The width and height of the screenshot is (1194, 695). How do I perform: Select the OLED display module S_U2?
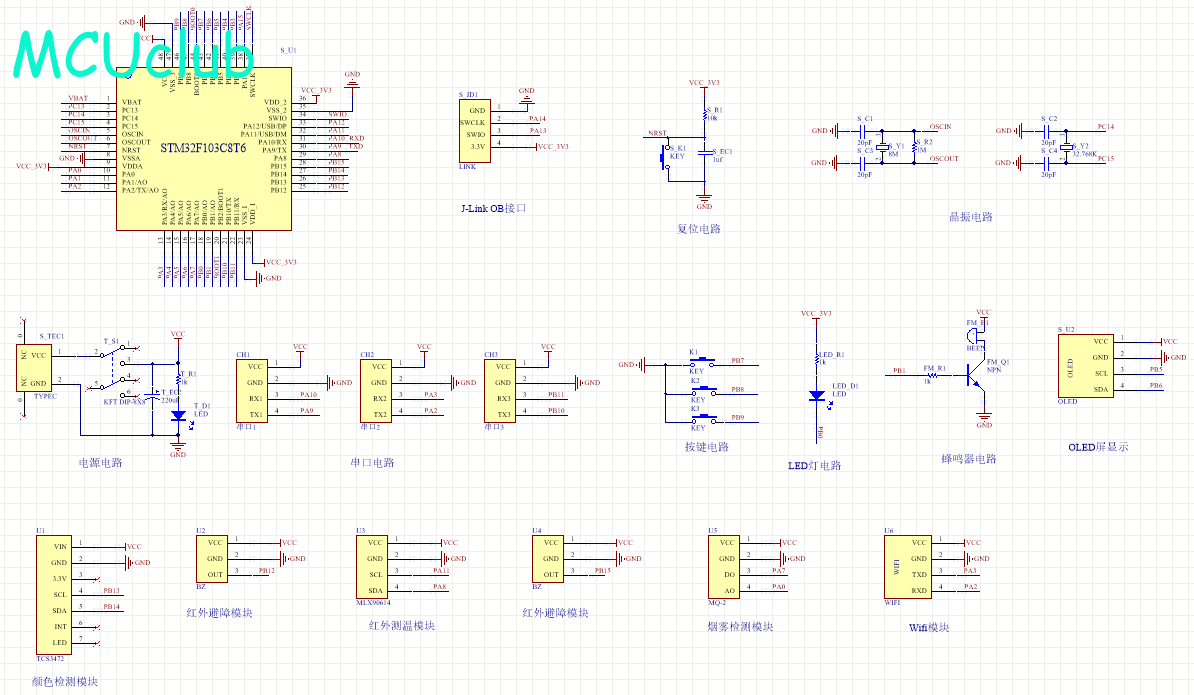click(x=1086, y=365)
